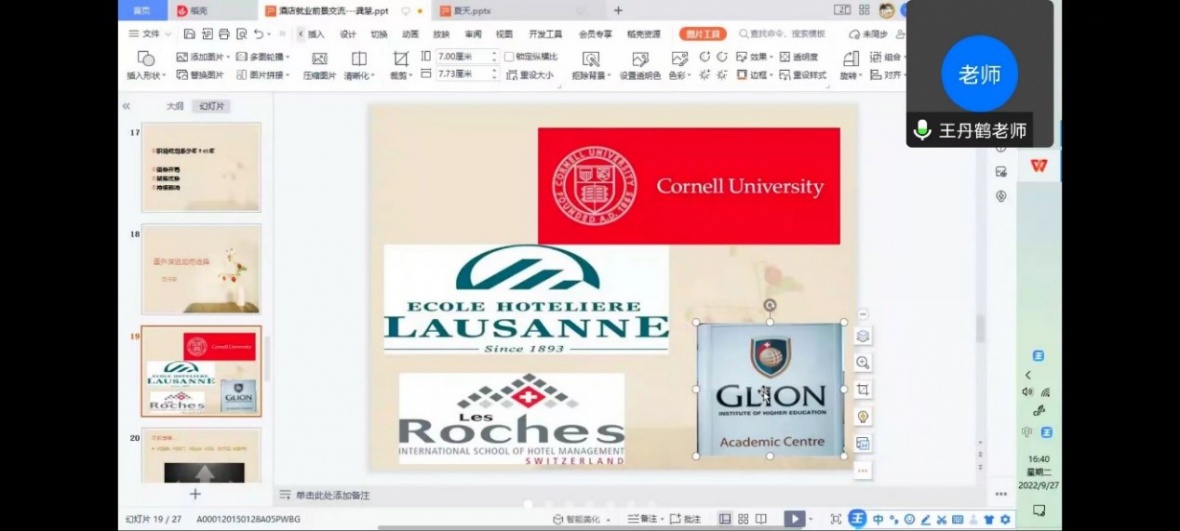Open the Design (设计) ribbon tab
The width and height of the screenshot is (1180, 531).
(x=348, y=34)
